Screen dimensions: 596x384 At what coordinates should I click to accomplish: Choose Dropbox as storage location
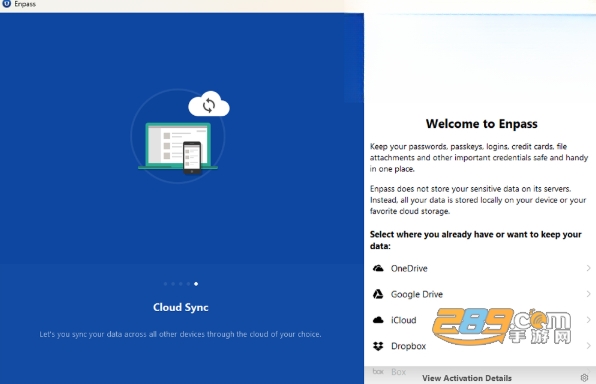tap(481, 346)
